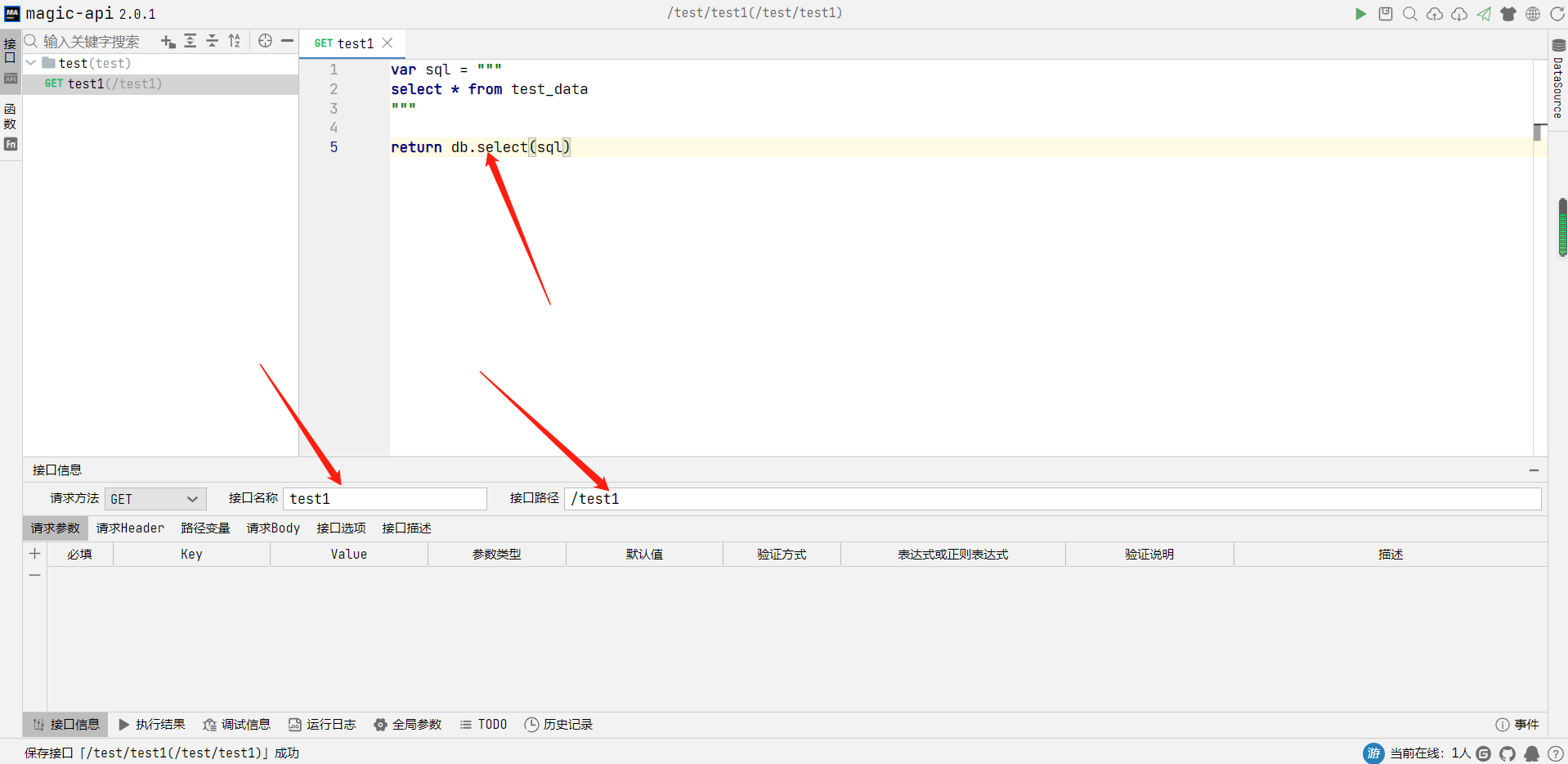Open the 运行日志 bottom panel

[x=322, y=725]
